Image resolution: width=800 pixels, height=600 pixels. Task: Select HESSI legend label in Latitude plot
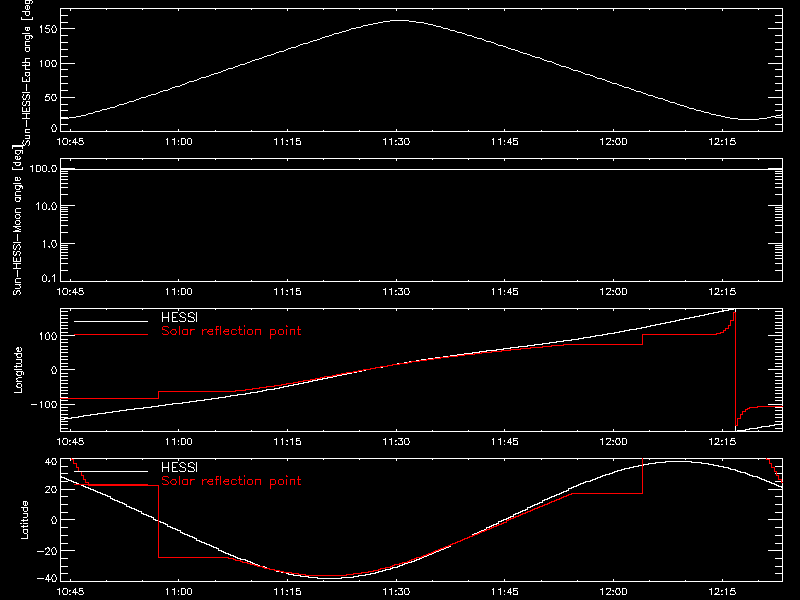coord(179,467)
